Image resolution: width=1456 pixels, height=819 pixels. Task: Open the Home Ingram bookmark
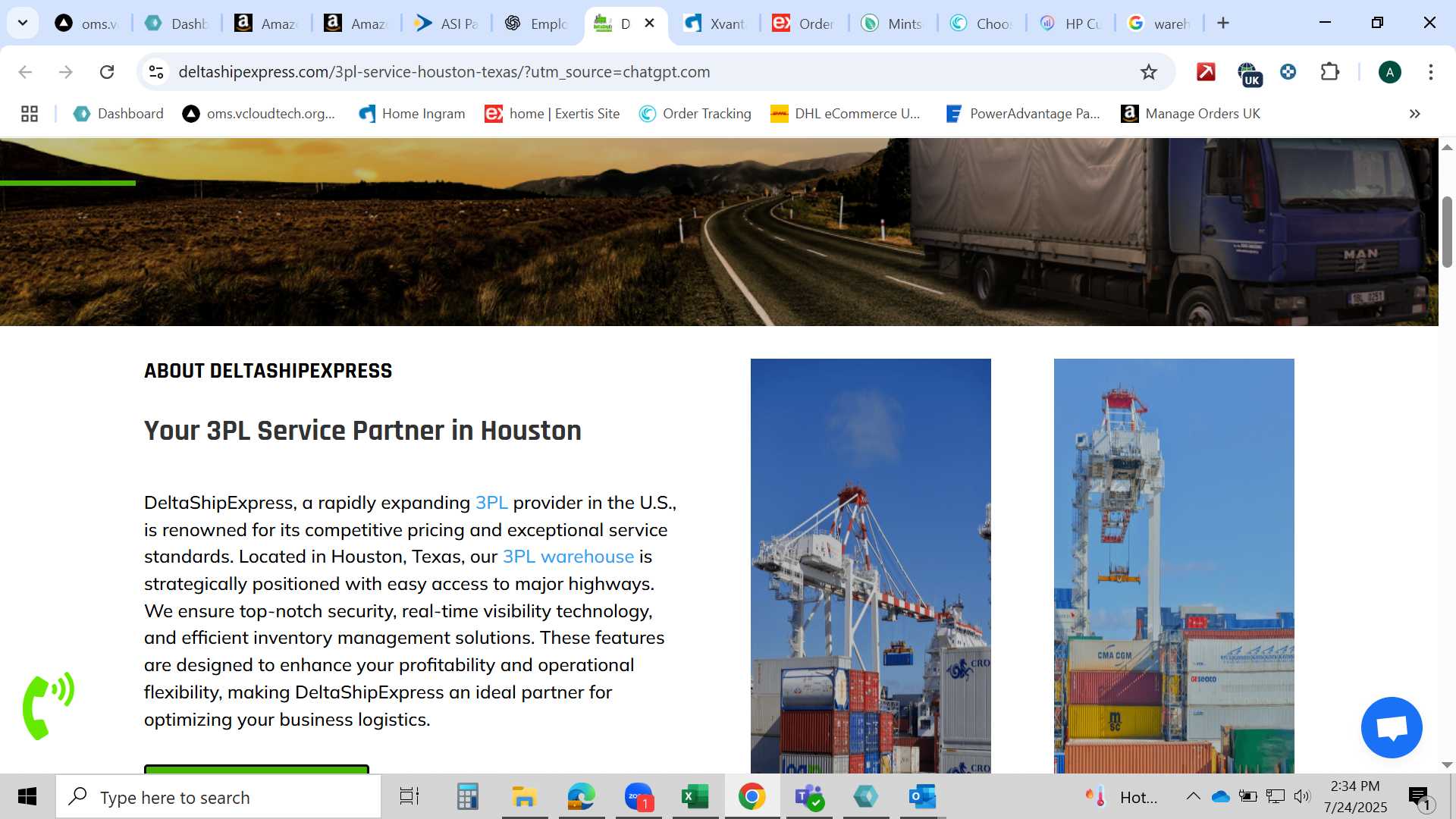(412, 114)
